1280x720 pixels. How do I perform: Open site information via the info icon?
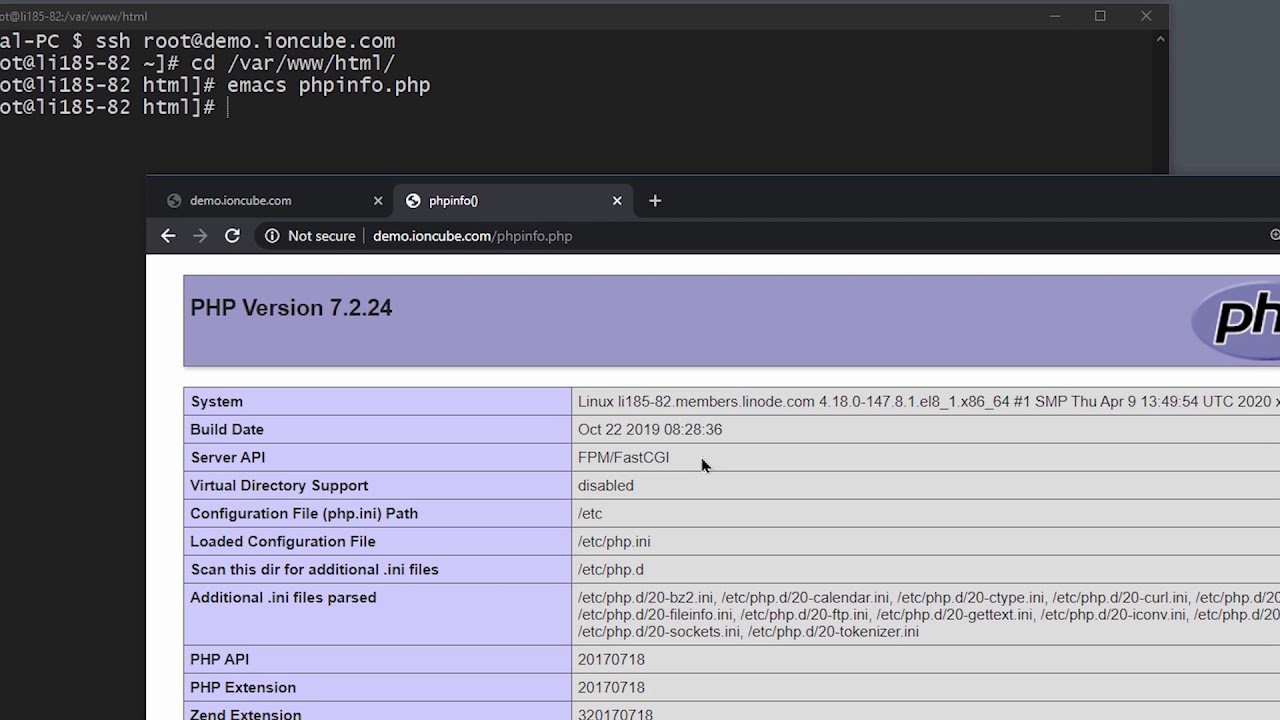[x=271, y=236]
